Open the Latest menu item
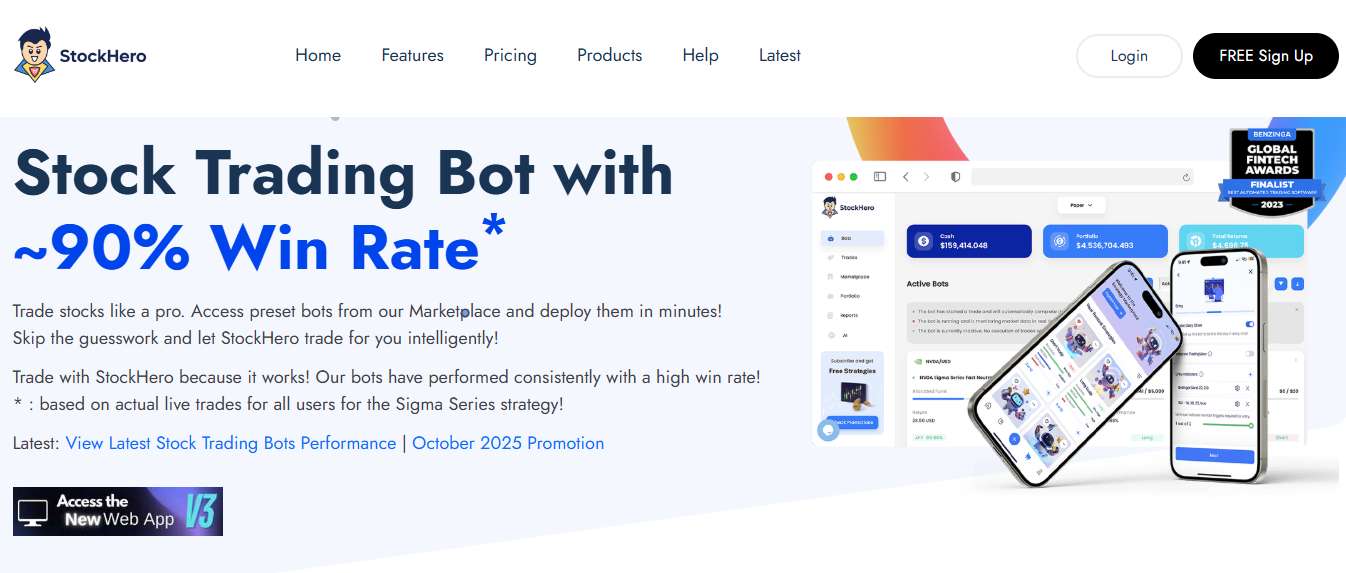The height and width of the screenshot is (573, 1346). (x=779, y=55)
